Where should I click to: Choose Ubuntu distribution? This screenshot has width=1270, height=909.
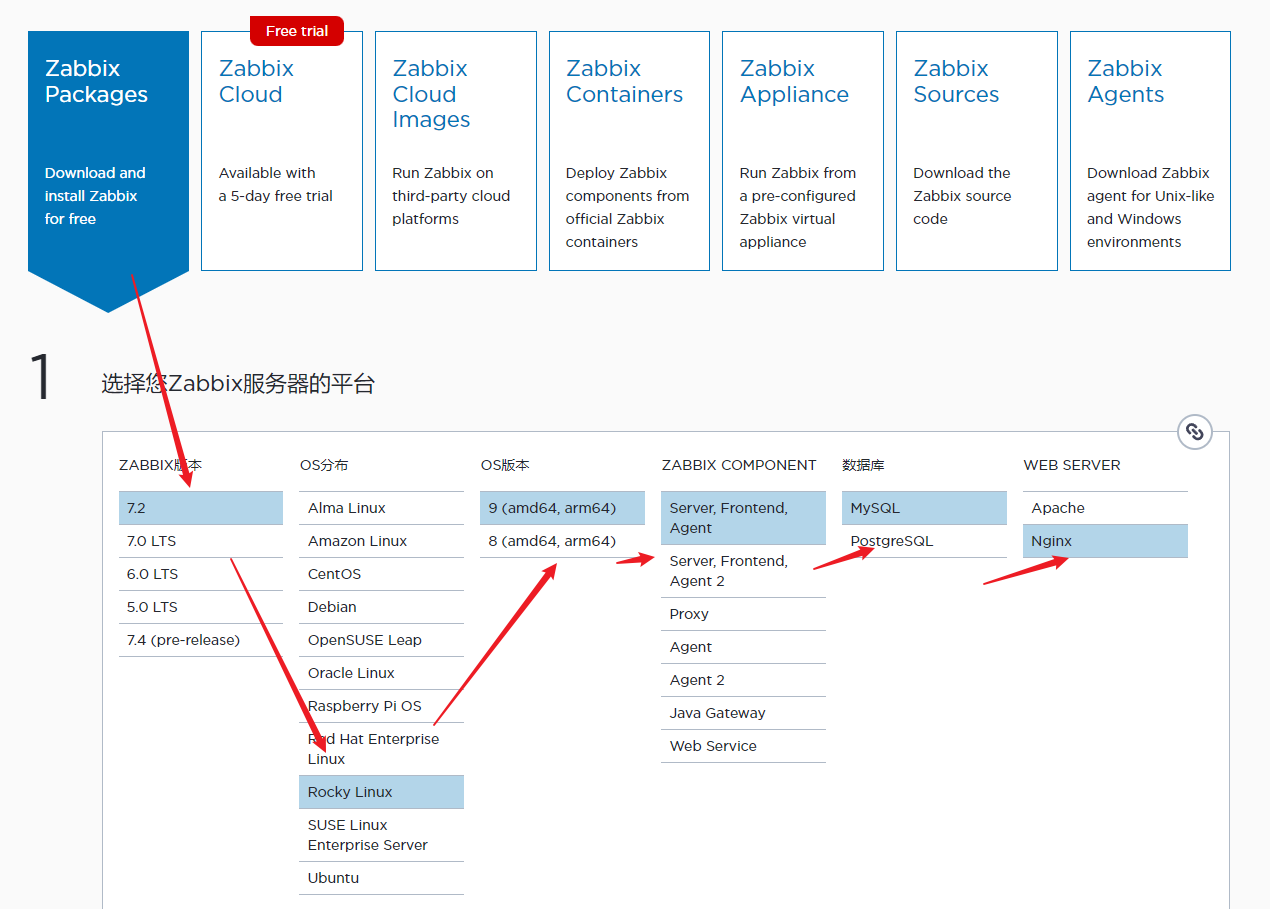tap(382, 878)
